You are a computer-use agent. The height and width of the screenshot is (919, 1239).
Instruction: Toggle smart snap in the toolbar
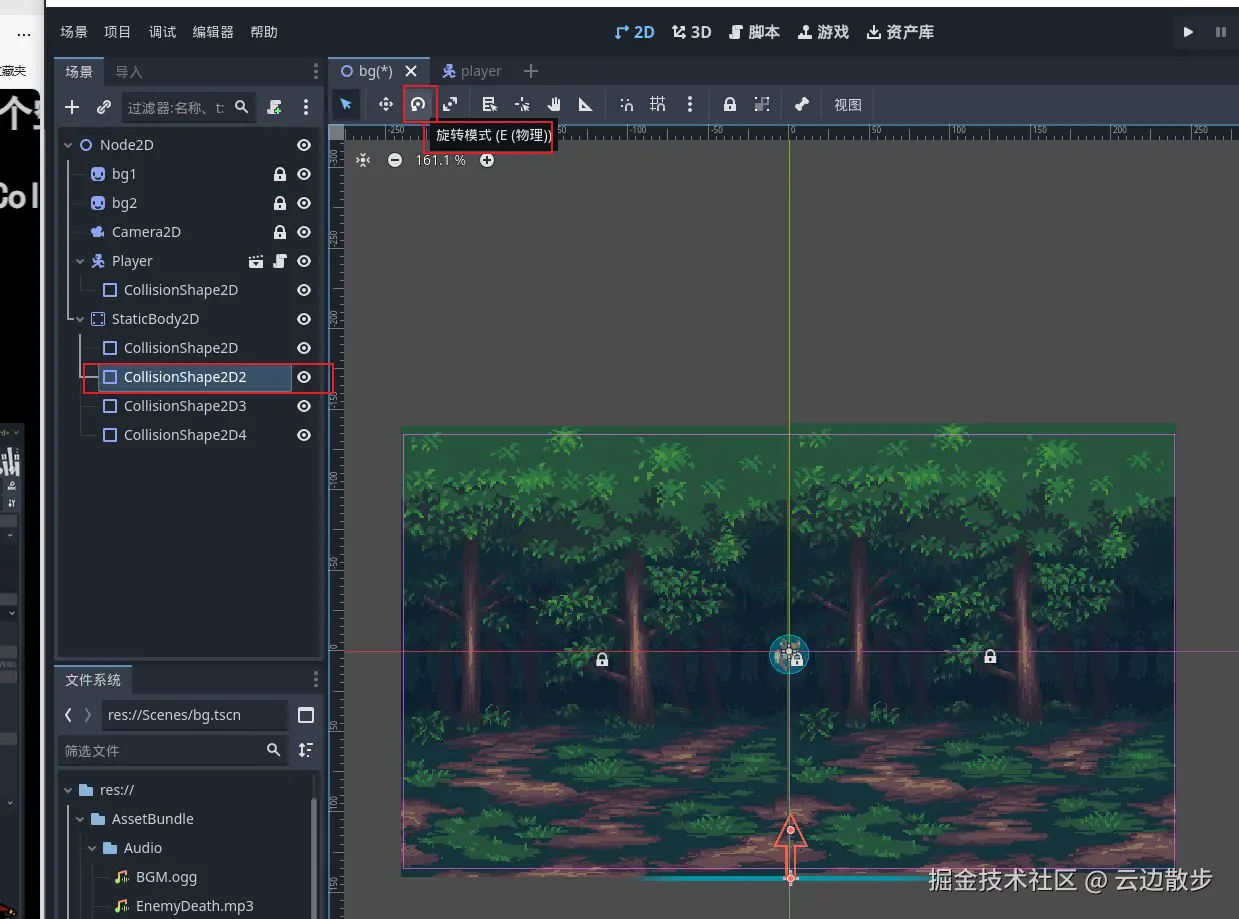[x=626, y=104]
